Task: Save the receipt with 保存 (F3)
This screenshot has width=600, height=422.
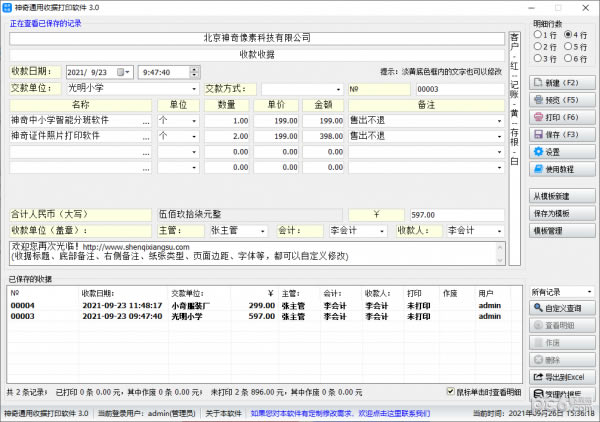Action: coord(561,134)
